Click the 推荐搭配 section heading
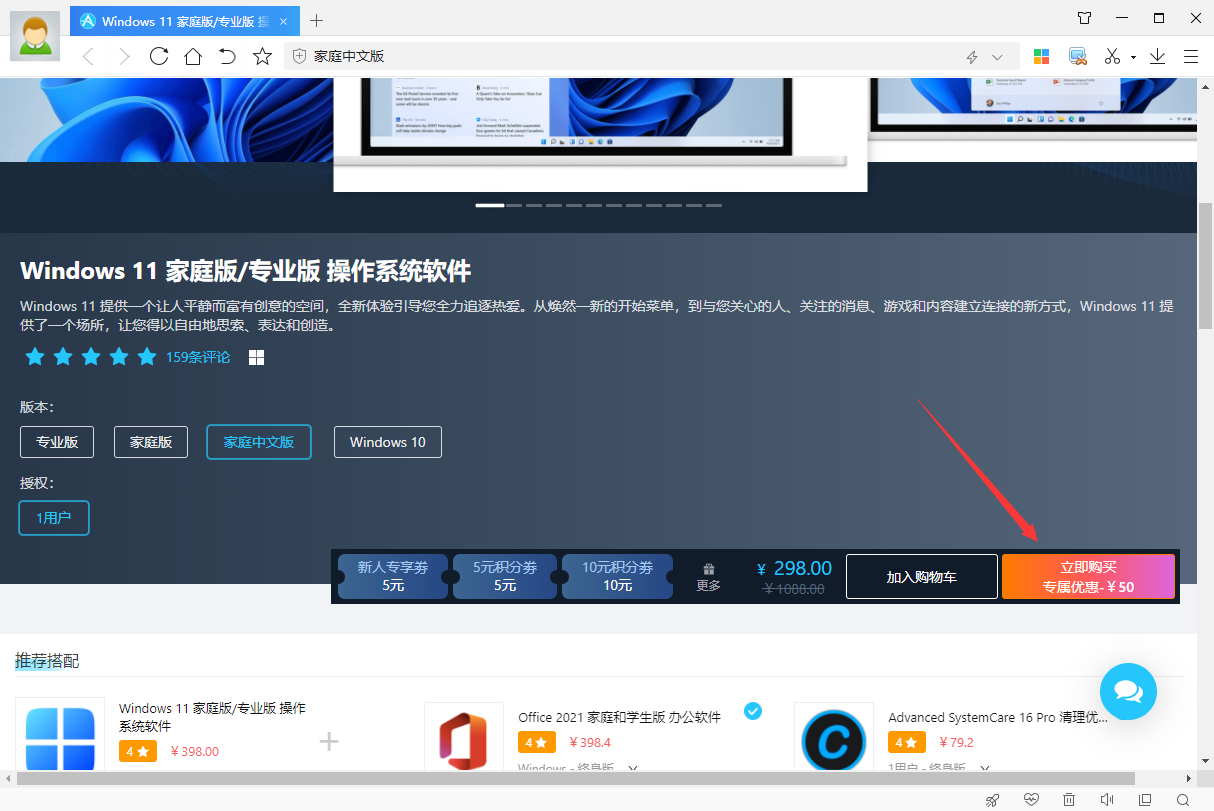 tap(47, 661)
